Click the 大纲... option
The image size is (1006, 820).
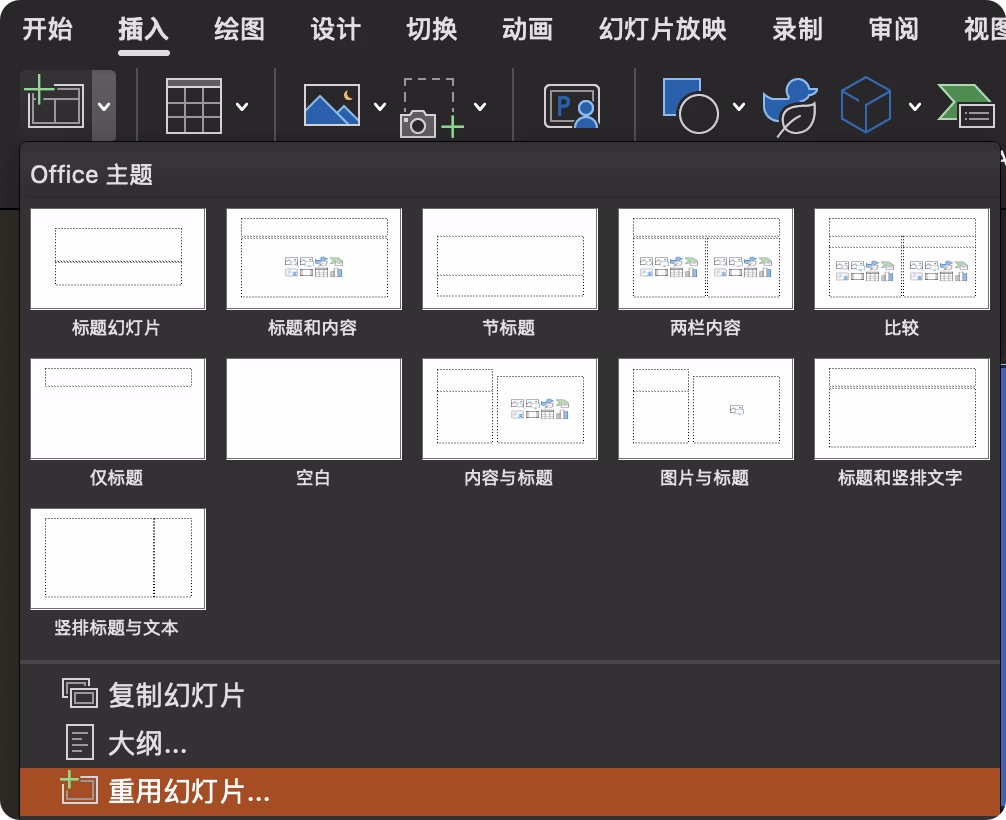(x=147, y=743)
